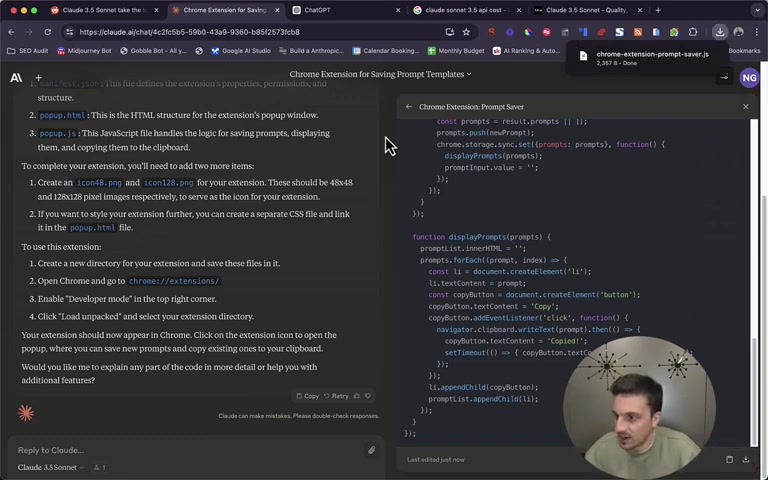Open the red S extension icon
This screenshot has width=768, height=480.
point(491,32)
